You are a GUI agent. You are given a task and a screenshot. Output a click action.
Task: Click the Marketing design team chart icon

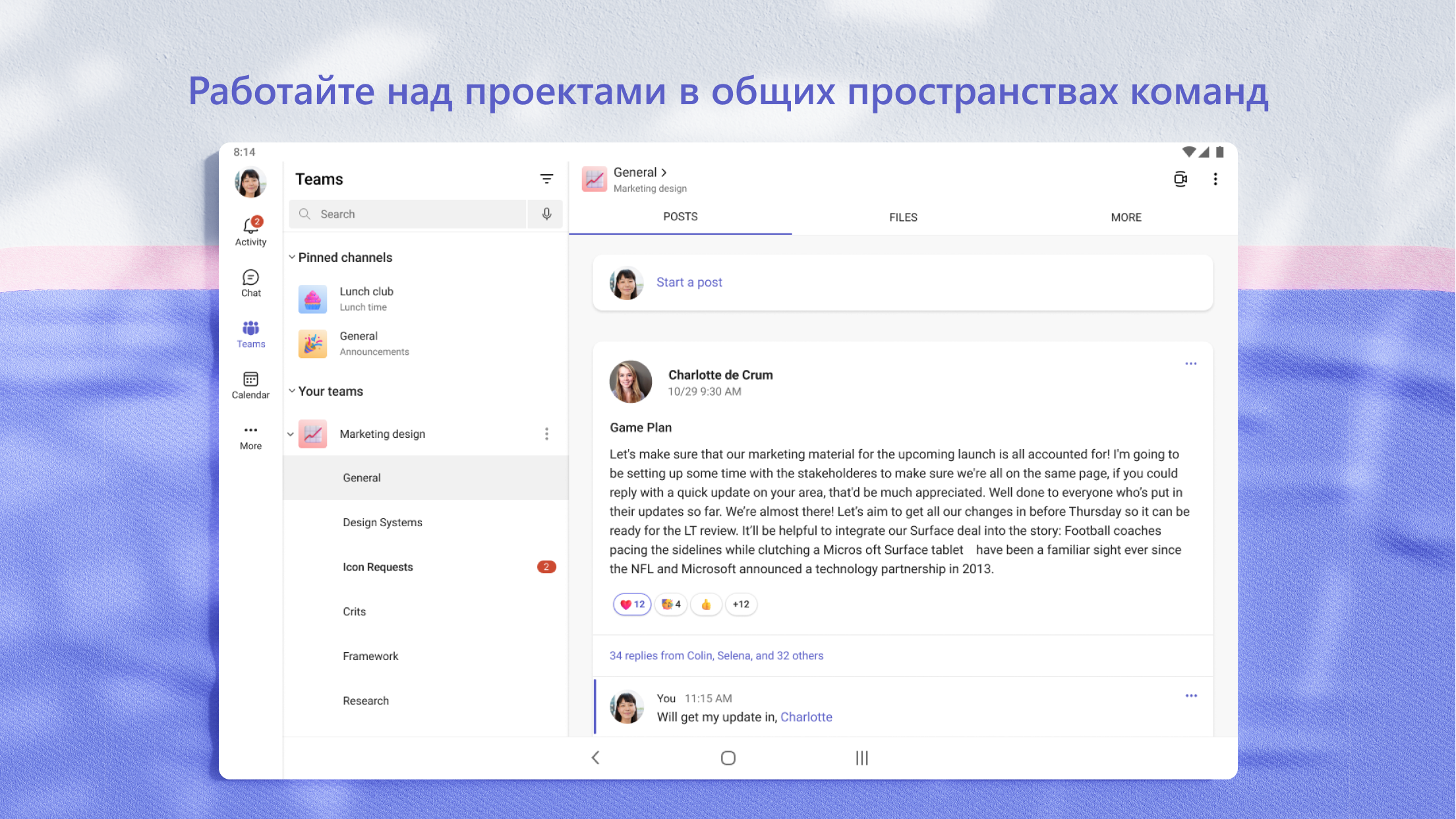click(312, 434)
